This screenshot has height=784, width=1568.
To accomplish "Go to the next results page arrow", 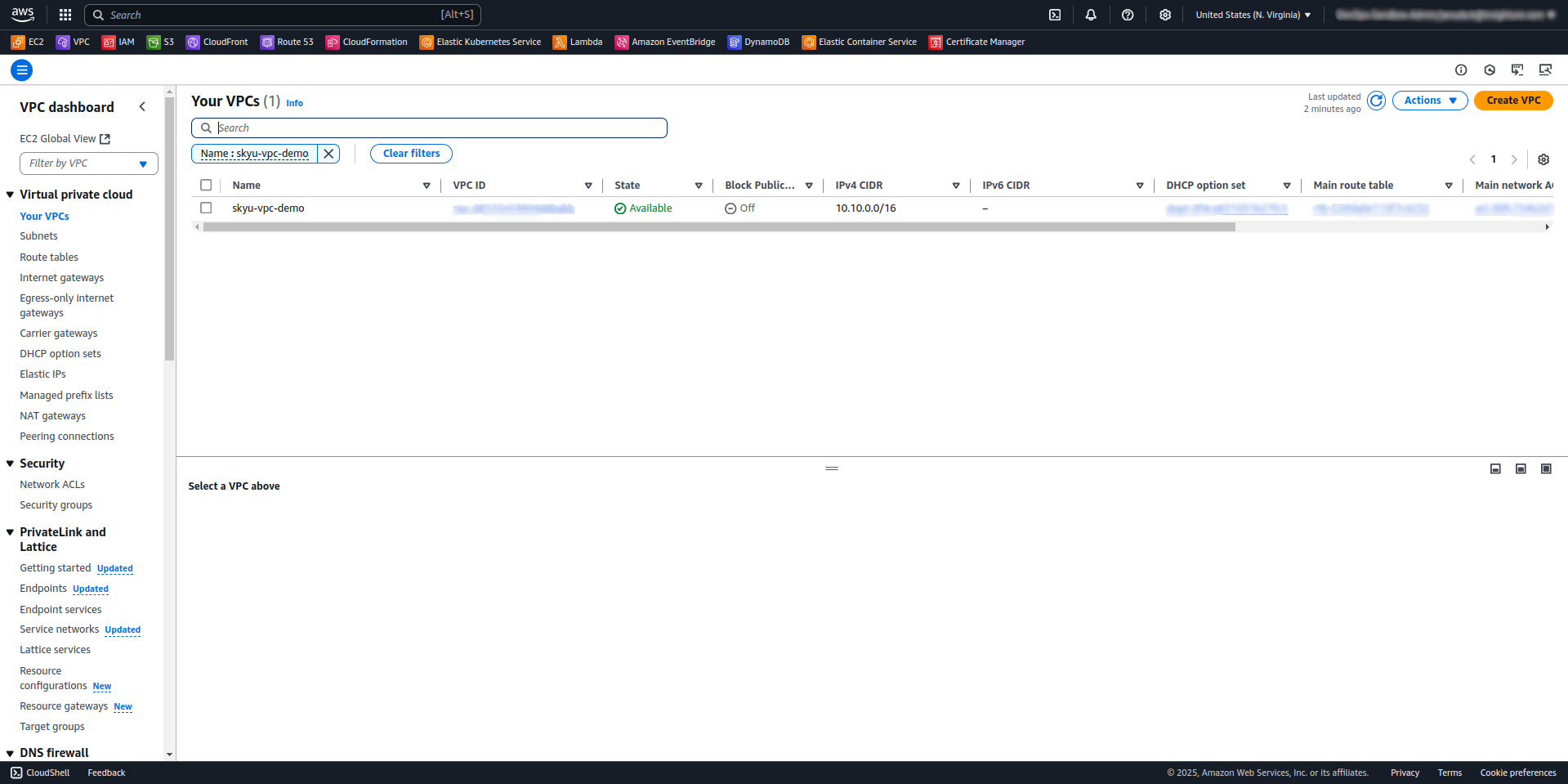I will 1514,159.
